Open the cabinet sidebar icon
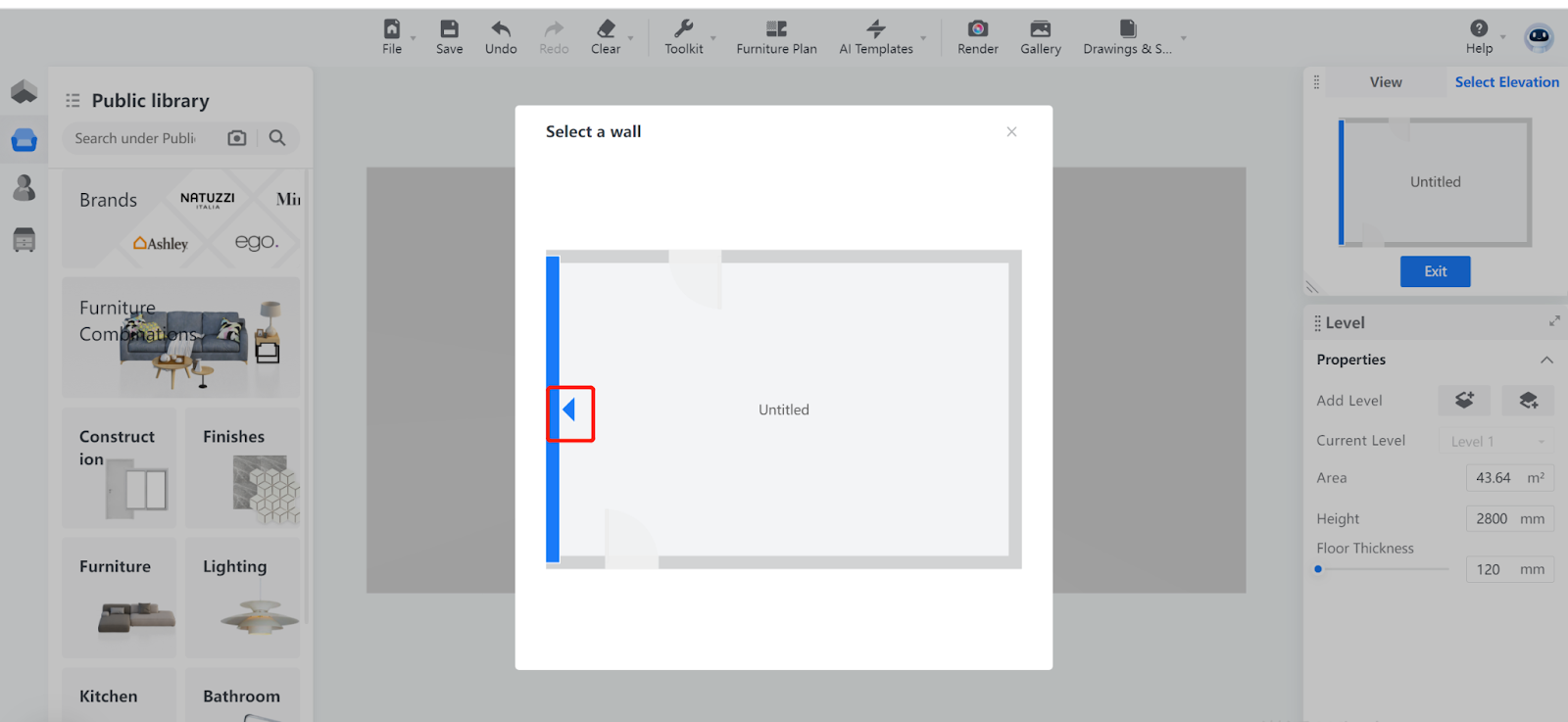 pos(24,239)
